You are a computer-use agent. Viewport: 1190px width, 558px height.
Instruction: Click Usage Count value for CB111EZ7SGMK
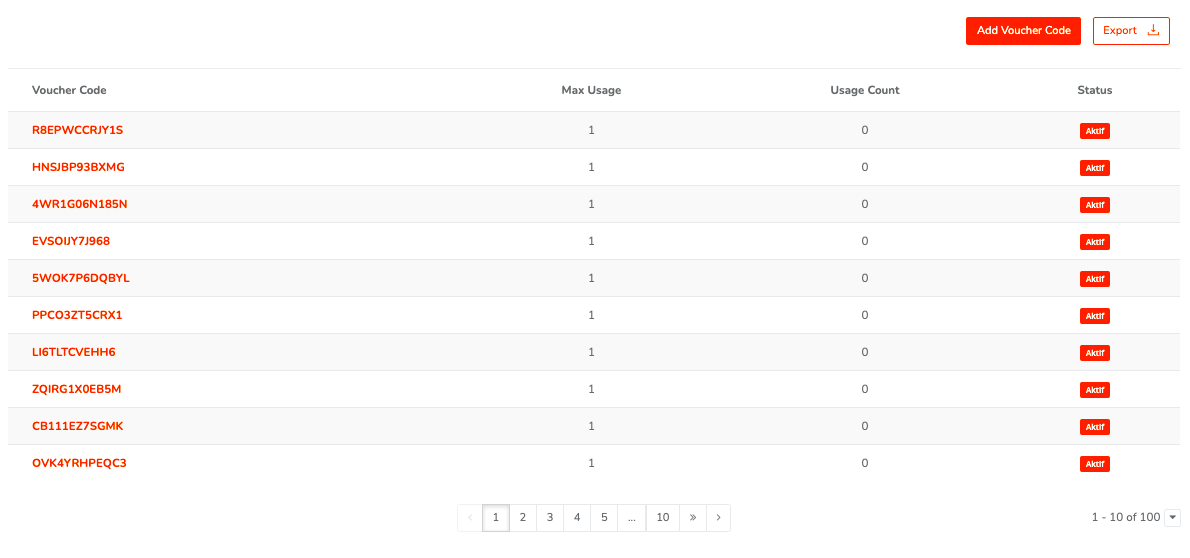864,427
